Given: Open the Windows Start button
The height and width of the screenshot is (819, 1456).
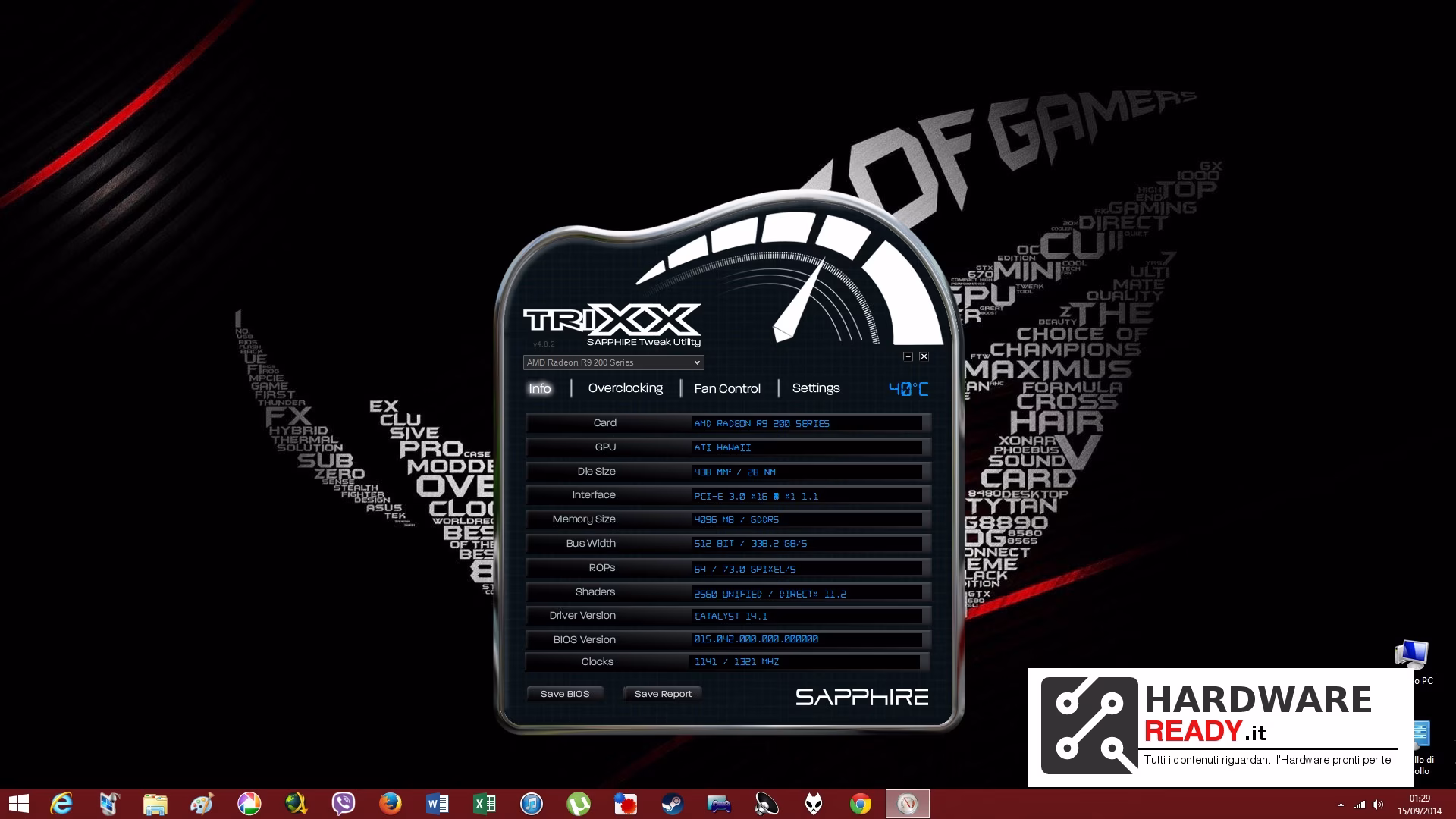Looking at the screenshot, I should (x=18, y=804).
